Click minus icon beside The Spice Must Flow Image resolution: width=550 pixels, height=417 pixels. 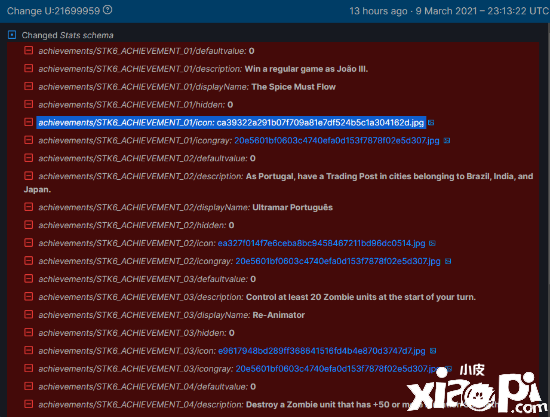pyautogui.click(x=28, y=86)
